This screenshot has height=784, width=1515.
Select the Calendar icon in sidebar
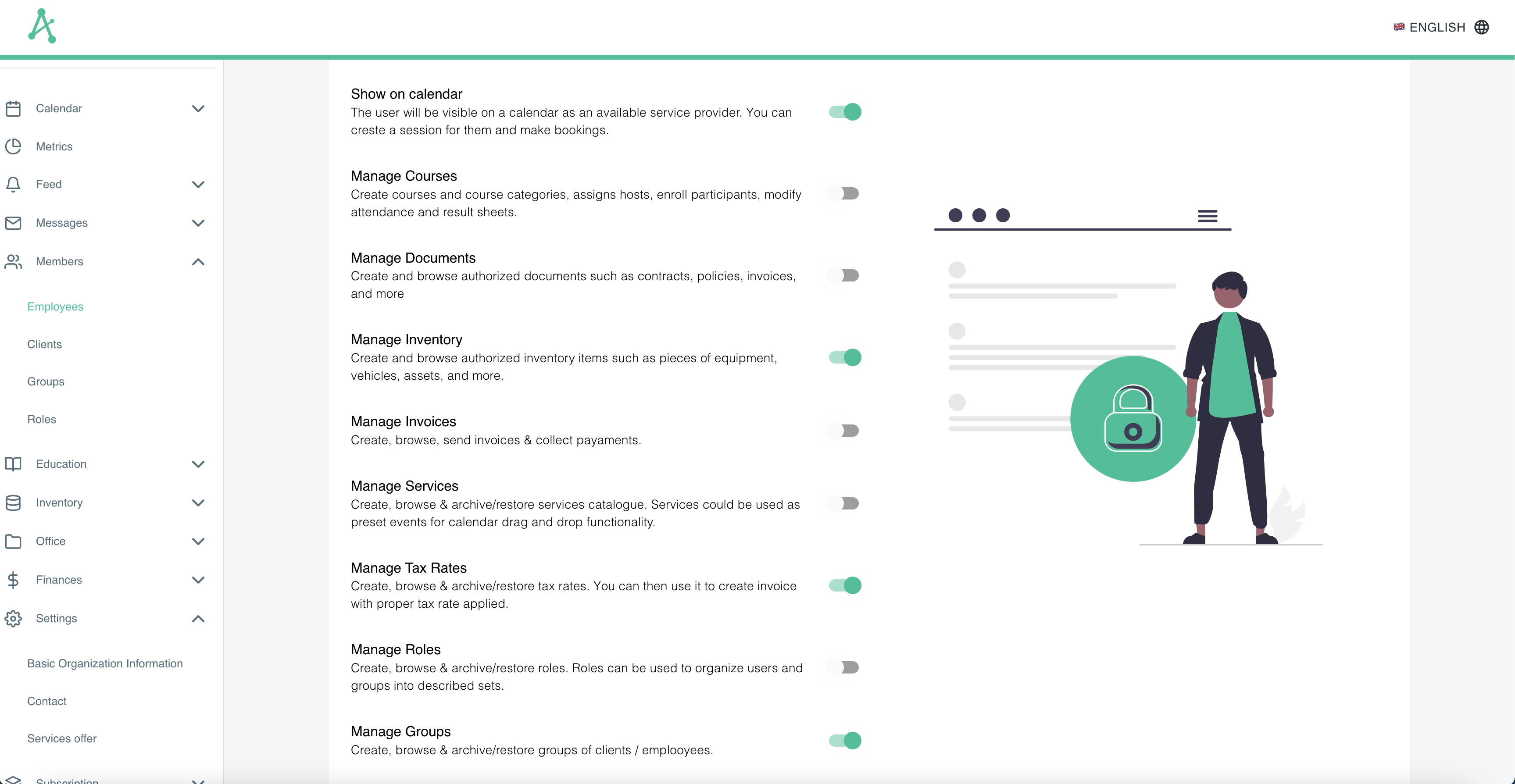pos(14,108)
